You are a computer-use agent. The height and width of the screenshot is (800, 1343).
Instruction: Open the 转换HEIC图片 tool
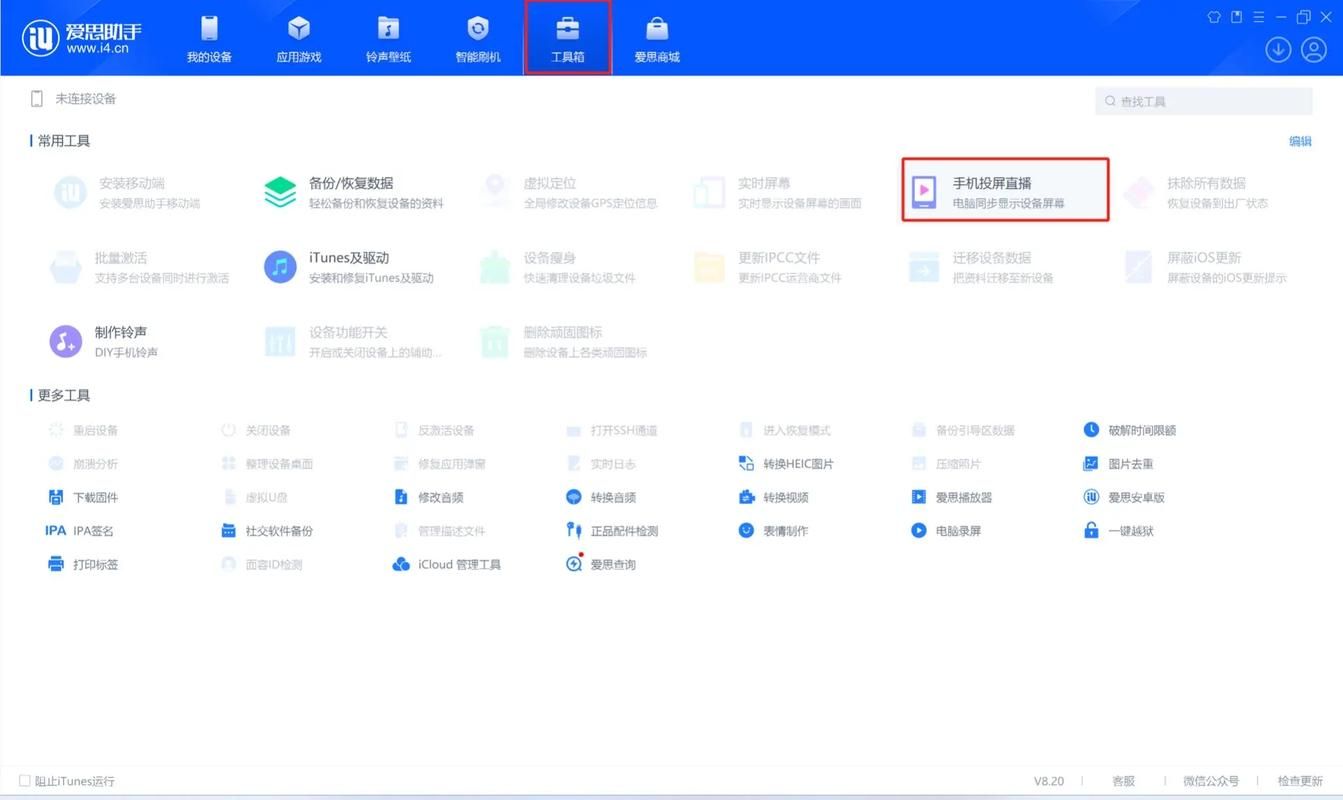[x=786, y=464]
